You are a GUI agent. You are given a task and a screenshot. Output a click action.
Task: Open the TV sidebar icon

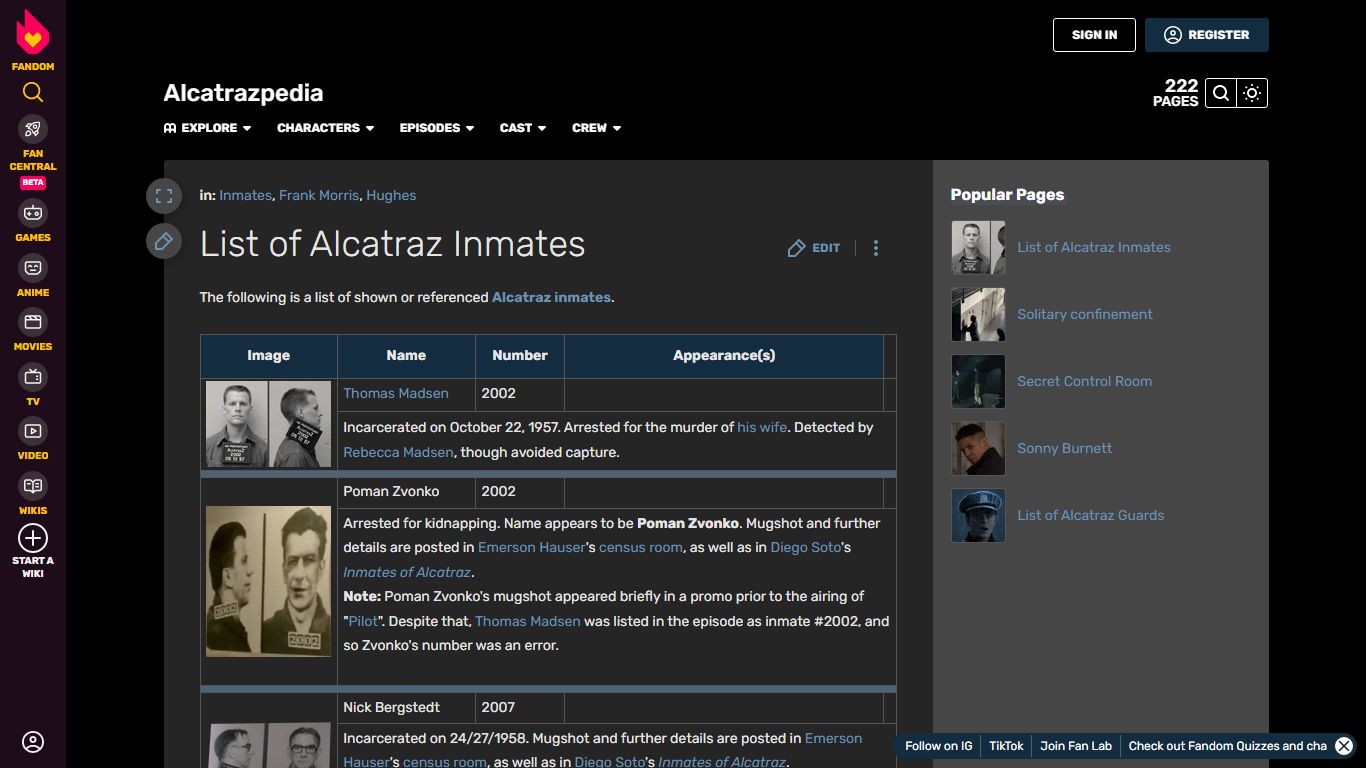[33, 377]
